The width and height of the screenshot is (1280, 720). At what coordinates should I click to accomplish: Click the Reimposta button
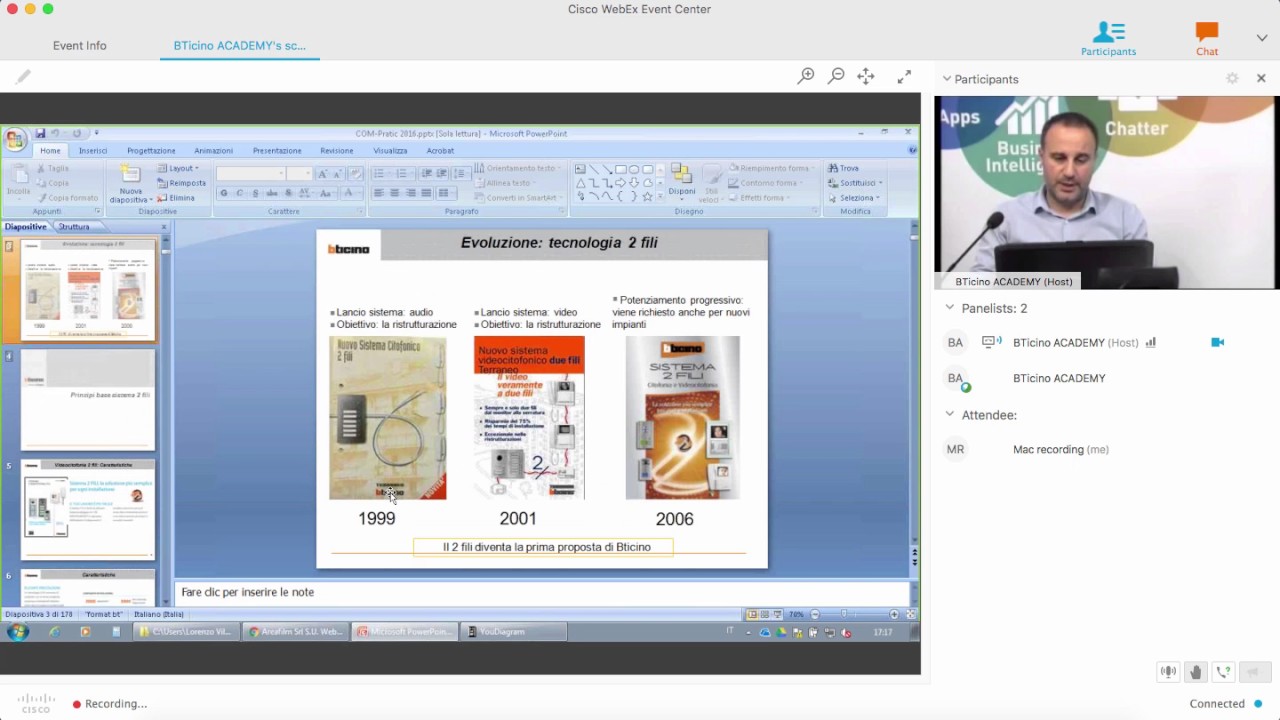point(182,183)
